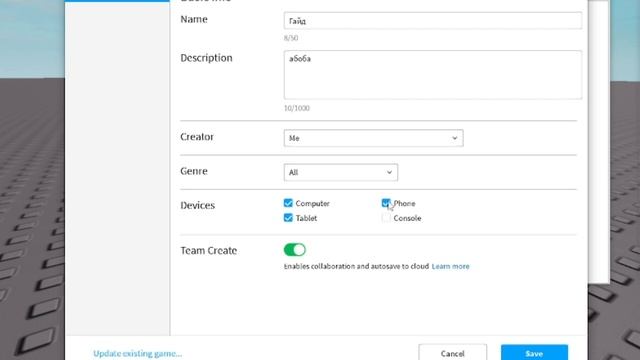Click the baseplate viewport behind the dialog
The image size is (640, 360).
pos(31,204)
